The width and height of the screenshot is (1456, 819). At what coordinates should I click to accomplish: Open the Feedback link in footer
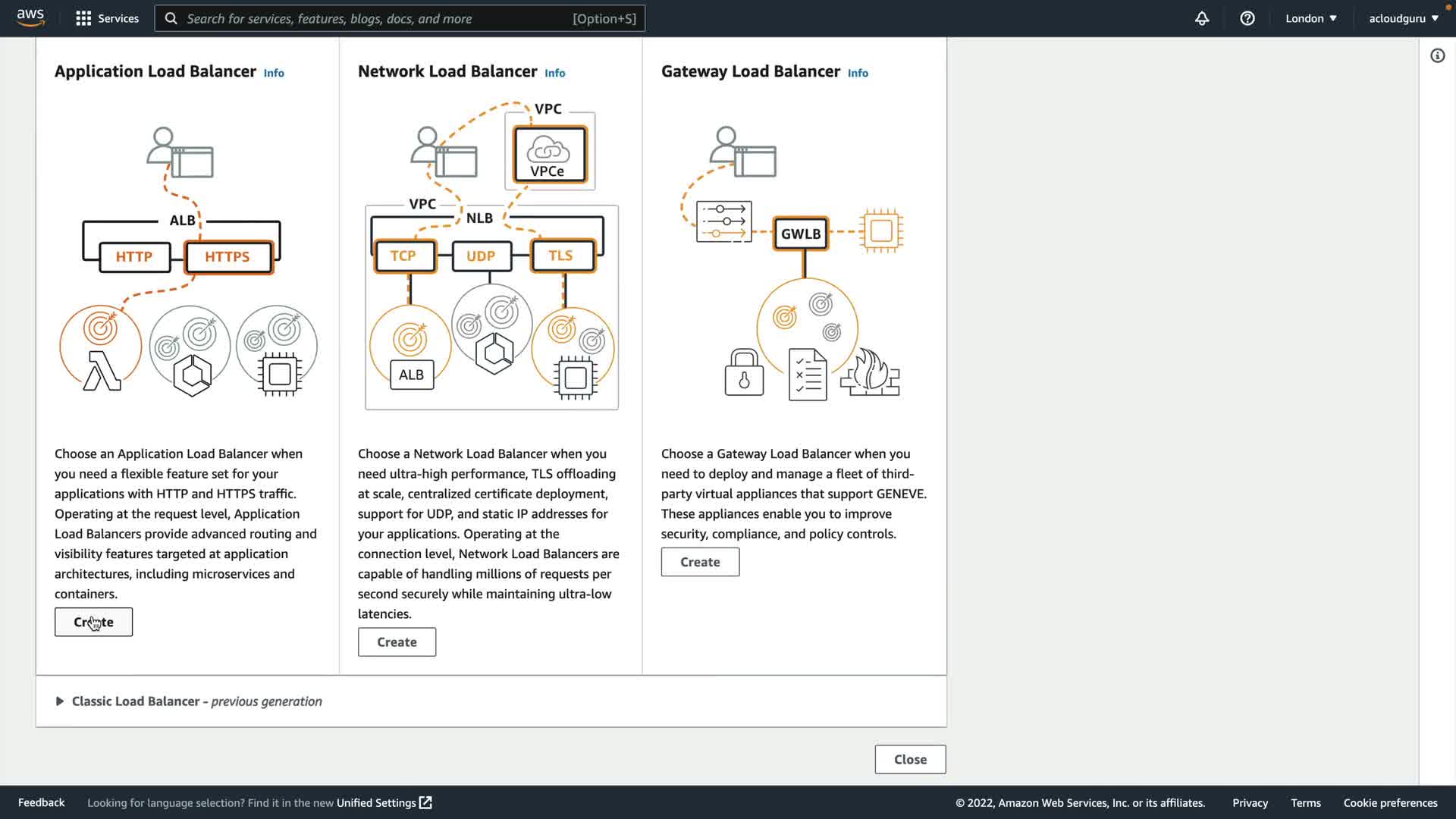coord(41,802)
